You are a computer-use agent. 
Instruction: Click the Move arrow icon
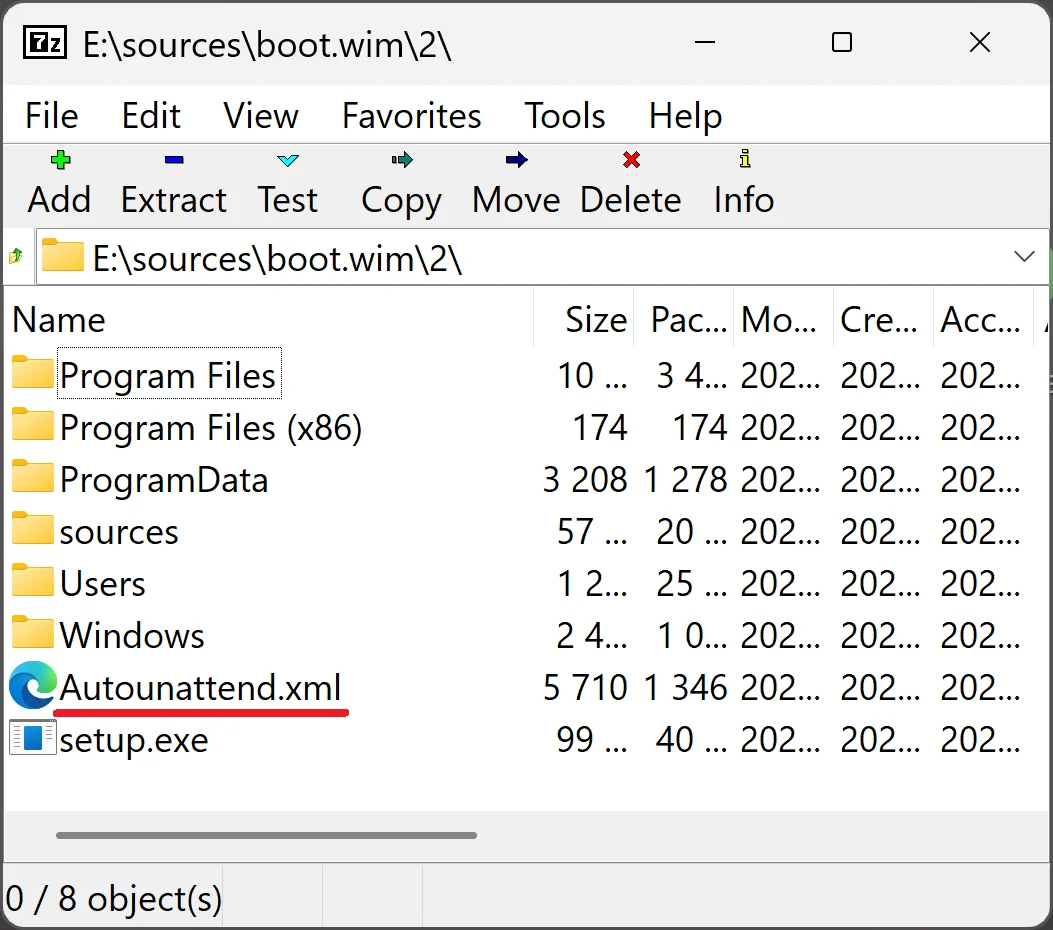coord(516,160)
